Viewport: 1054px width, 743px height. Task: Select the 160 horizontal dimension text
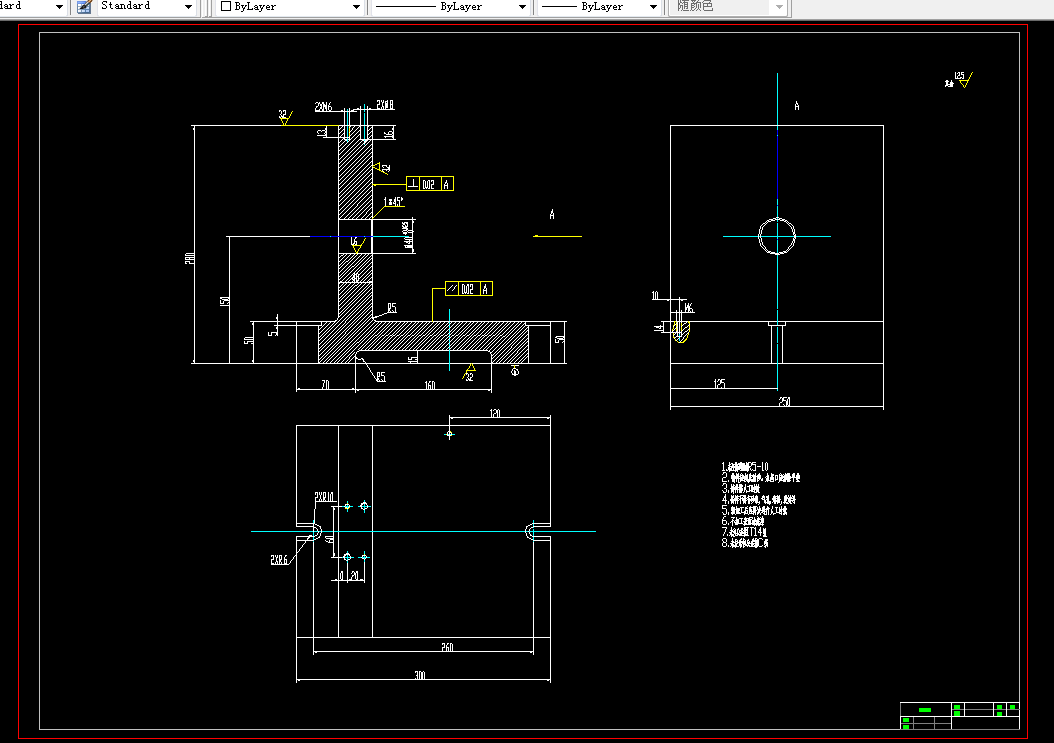click(x=430, y=385)
